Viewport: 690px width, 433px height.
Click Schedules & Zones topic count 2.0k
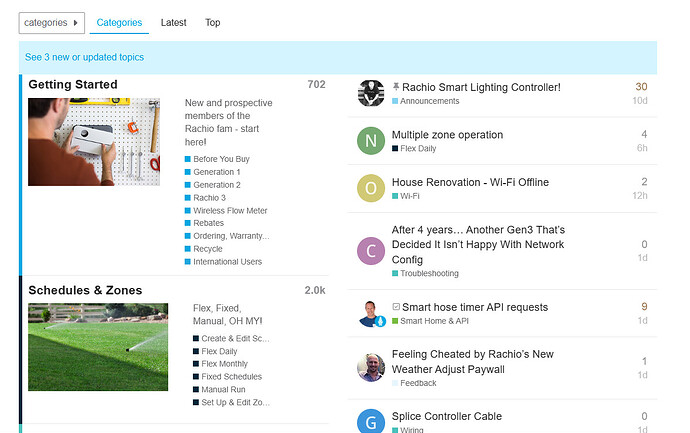[315, 290]
